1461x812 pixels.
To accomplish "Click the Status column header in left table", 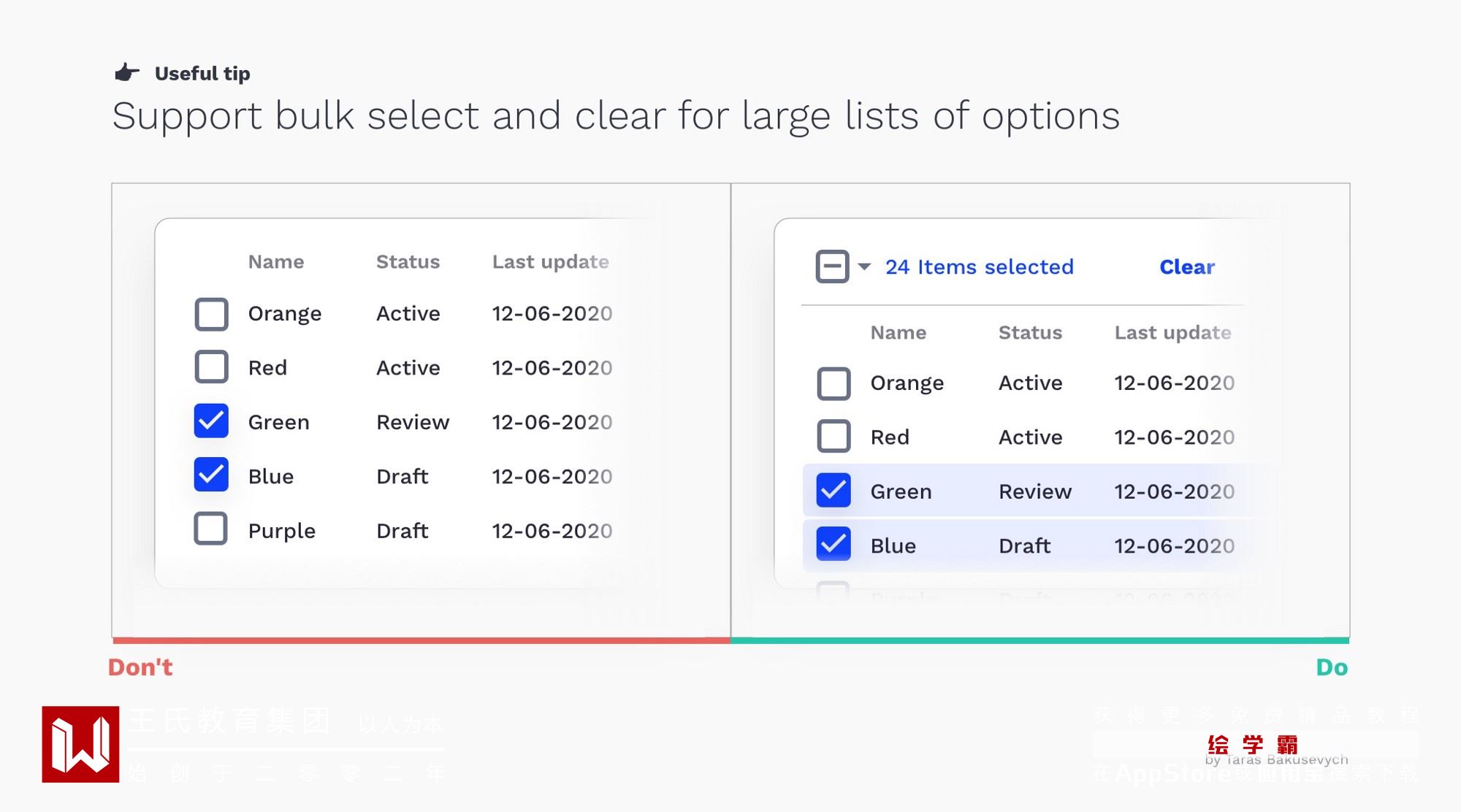I will coord(408,262).
